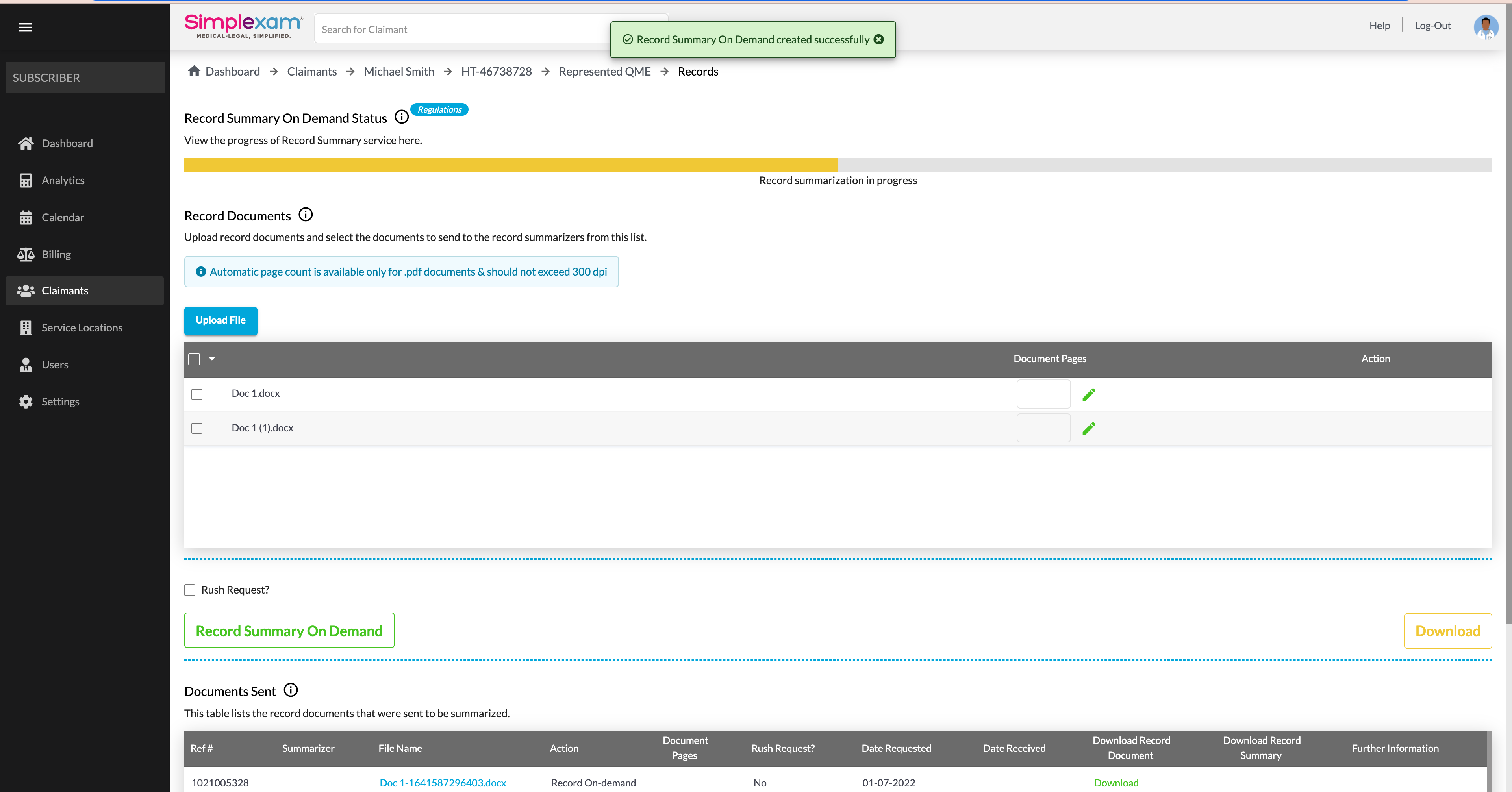Image resolution: width=1512 pixels, height=792 pixels.
Task: Expand the select-all dropdown arrow
Action: pyautogui.click(x=212, y=359)
